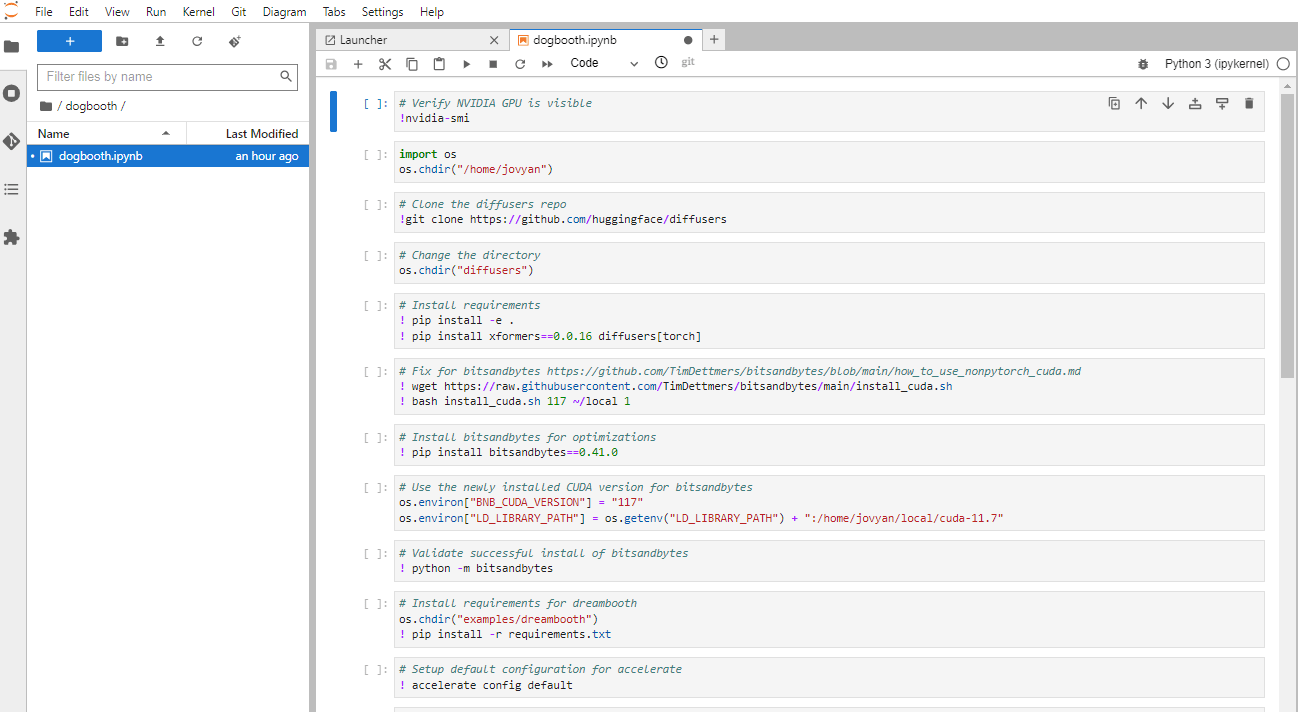Save the notebook with the disk icon
Image resolution: width=1298 pixels, height=712 pixels.
point(331,63)
